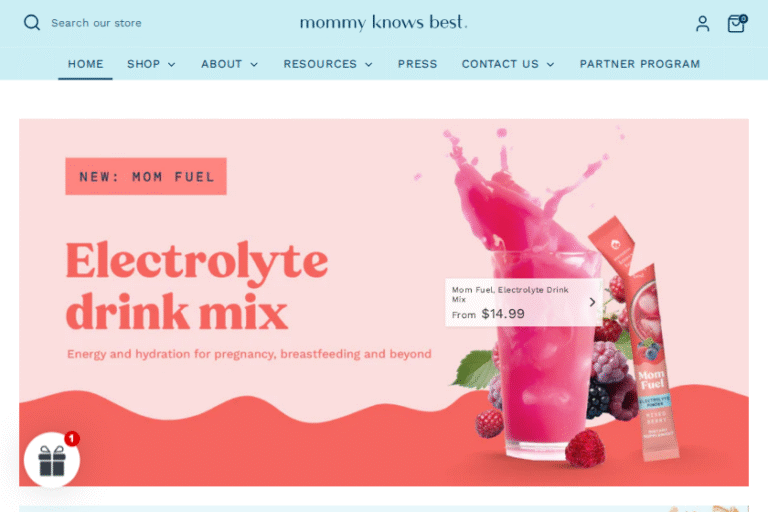Open the Mom Fuel Electrolyte Drink Mix card
The width and height of the screenshot is (768, 512).
click(x=523, y=302)
